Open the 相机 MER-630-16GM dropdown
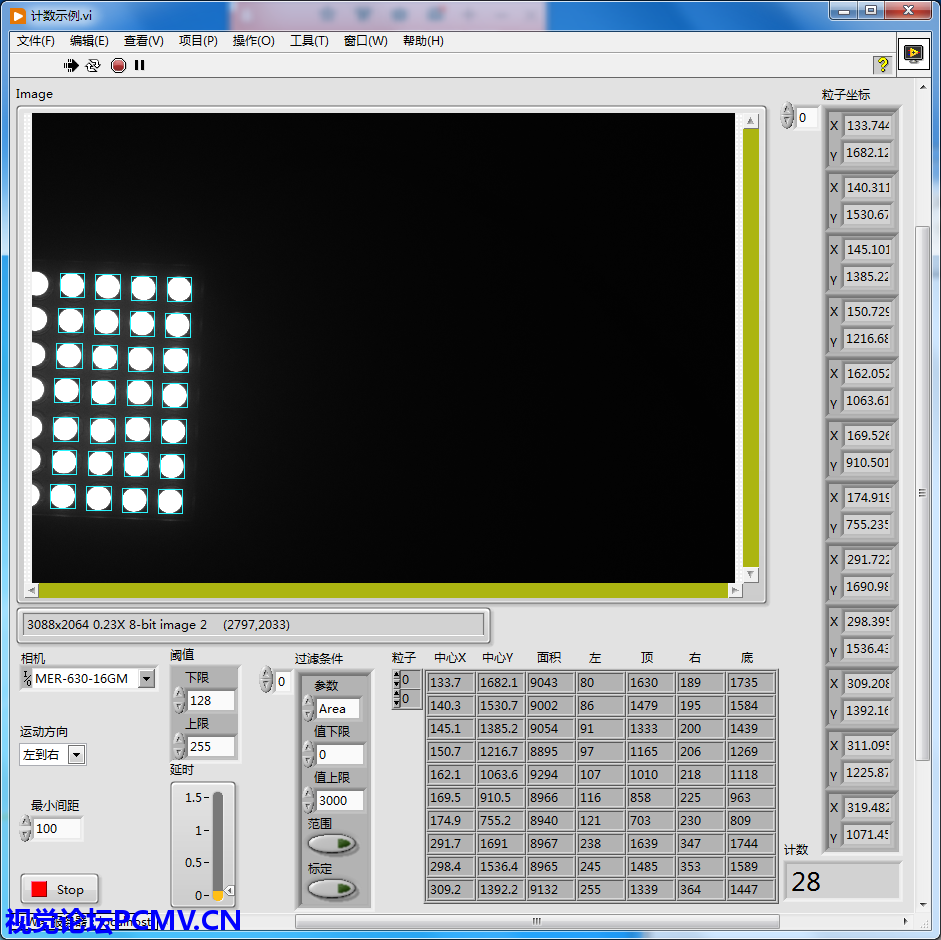941x940 pixels. (x=147, y=679)
